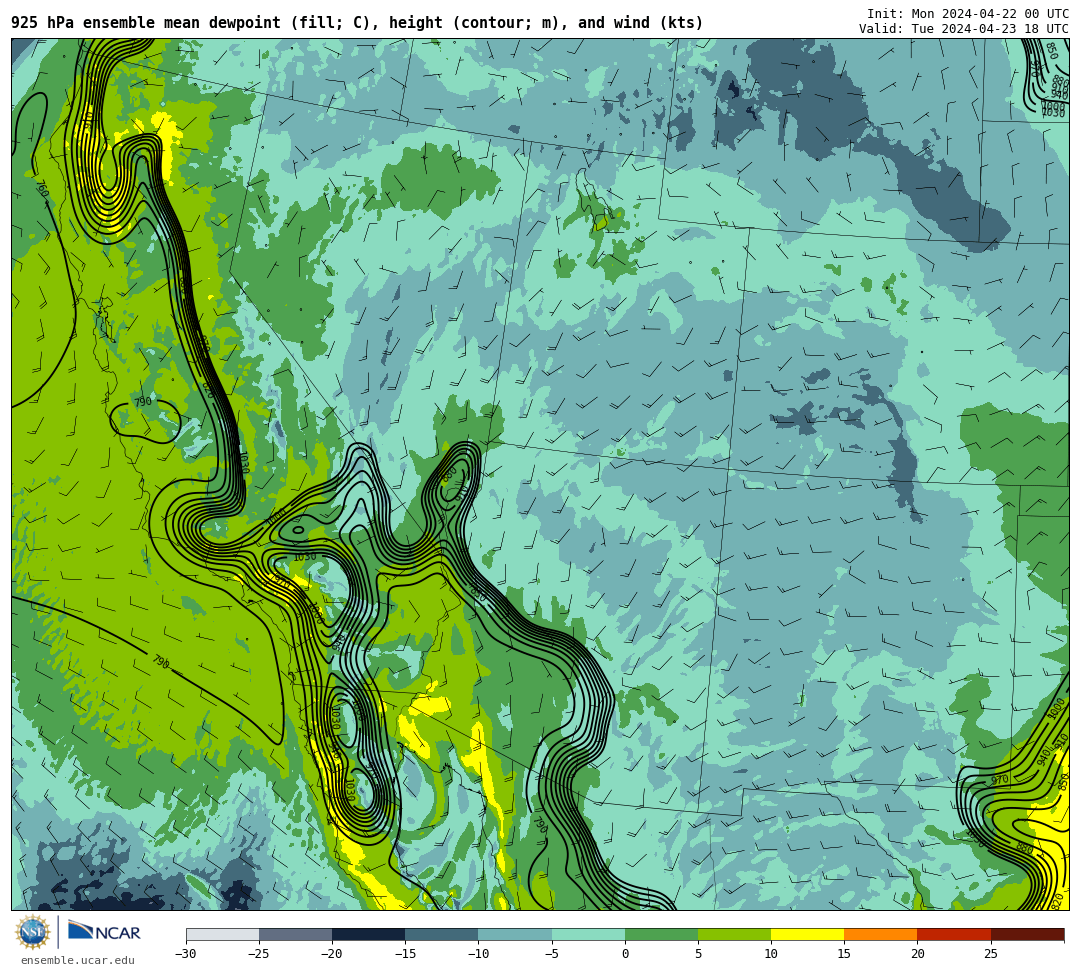This screenshot has width=1080, height=973.
Task: Pick the medium green 0 to 5 swatch
Action: (x=661, y=934)
